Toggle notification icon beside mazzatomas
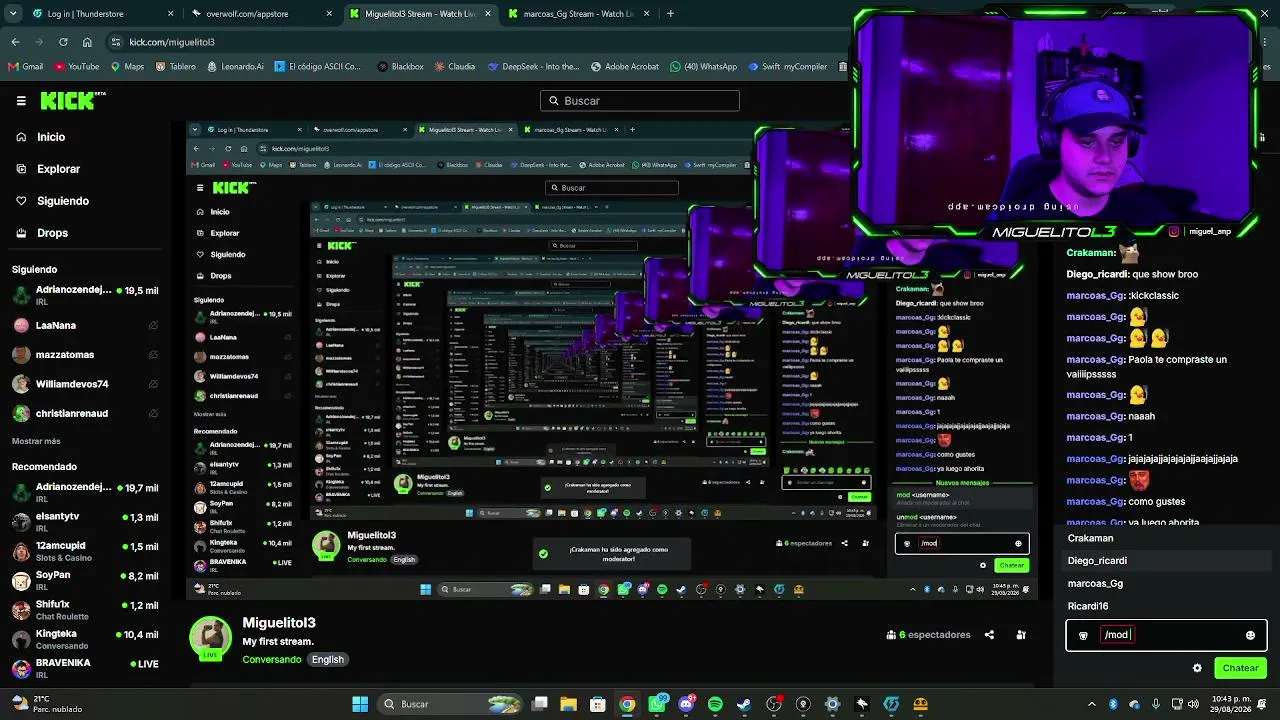Image resolution: width=1280 pixels, height=720 pixels. 153,354
